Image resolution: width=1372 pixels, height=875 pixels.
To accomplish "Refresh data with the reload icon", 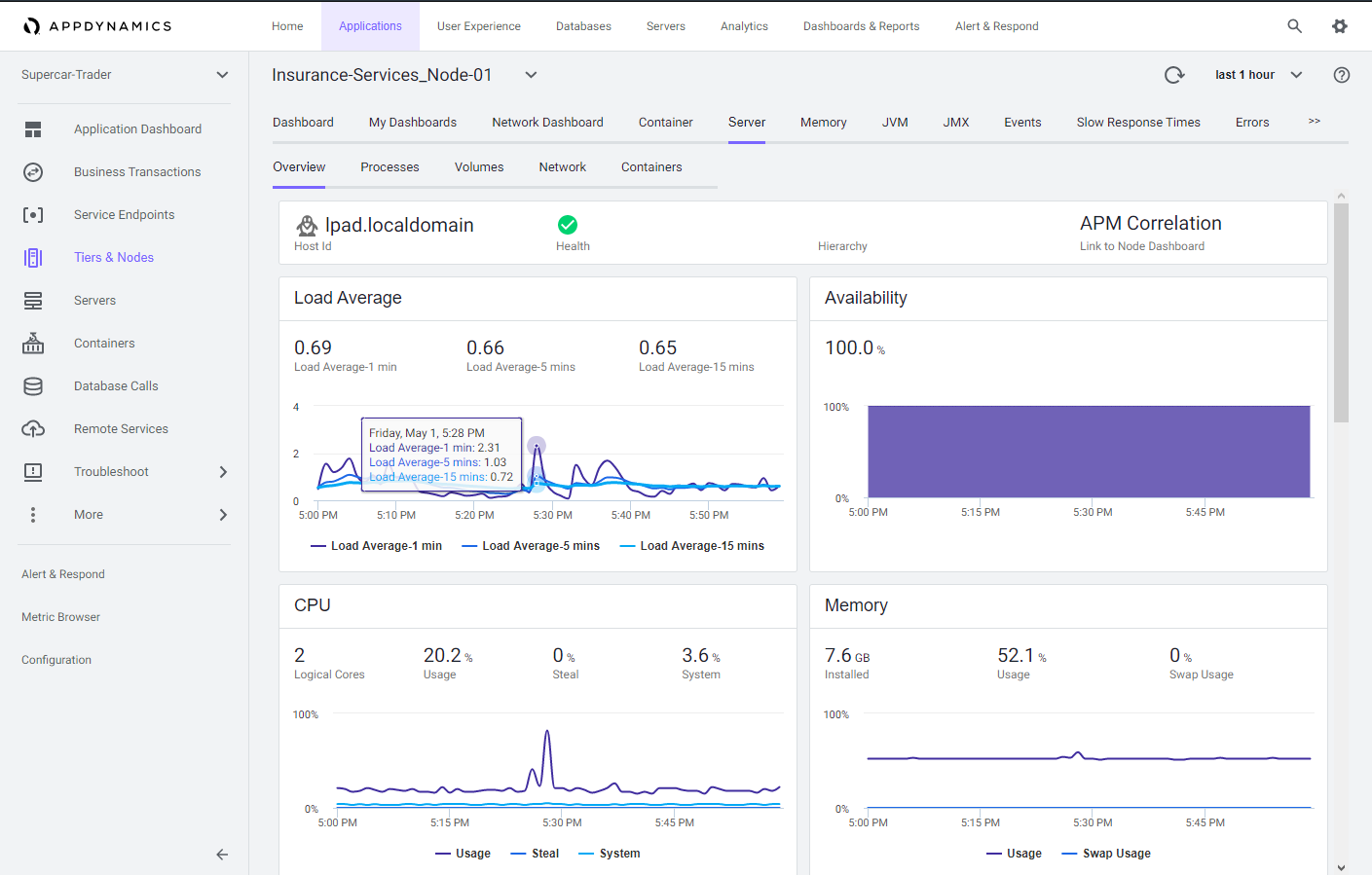I will [1174, 75].
